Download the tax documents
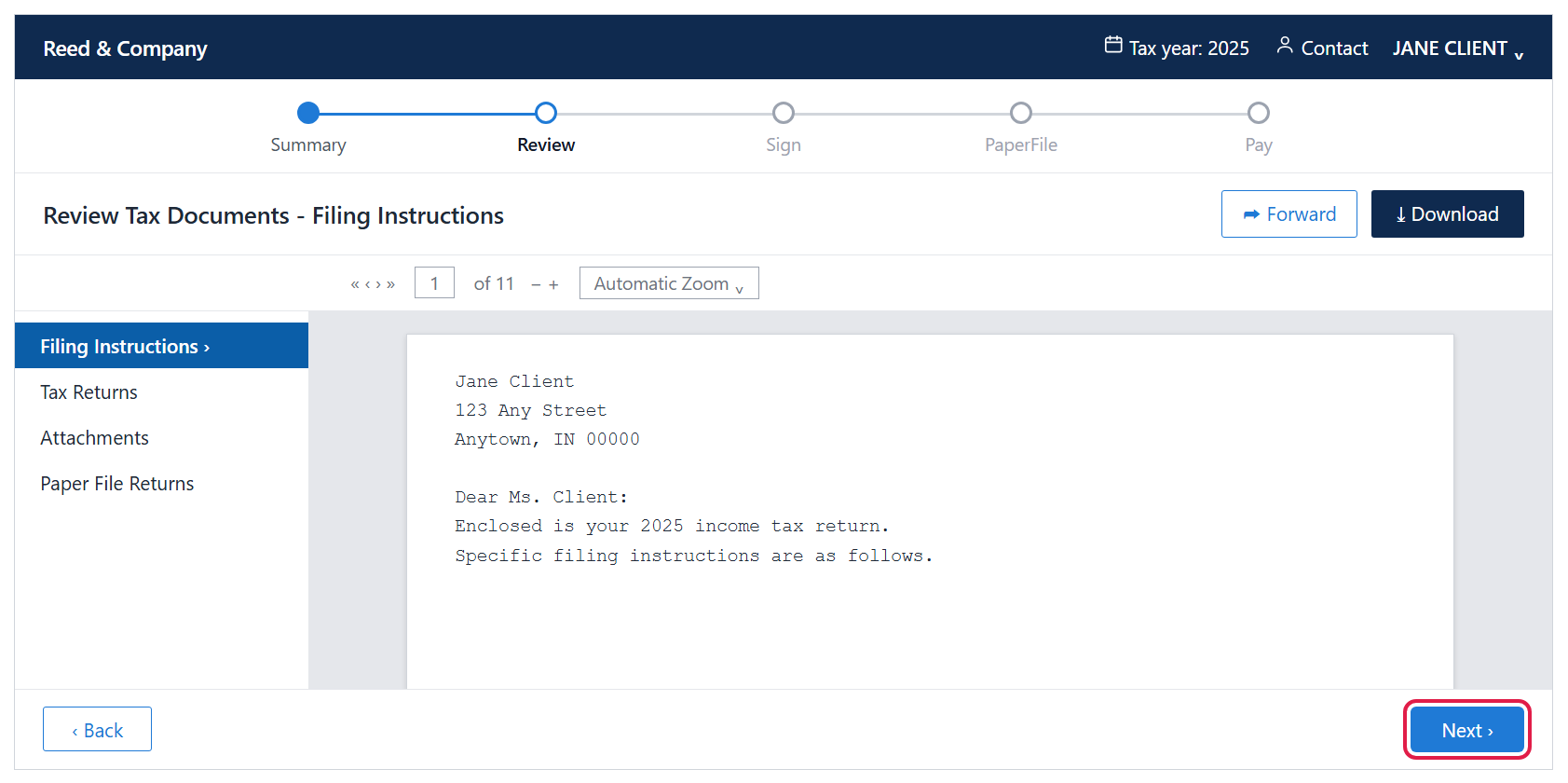This screenshot has height=783, width=1568. pos(1448,214)
